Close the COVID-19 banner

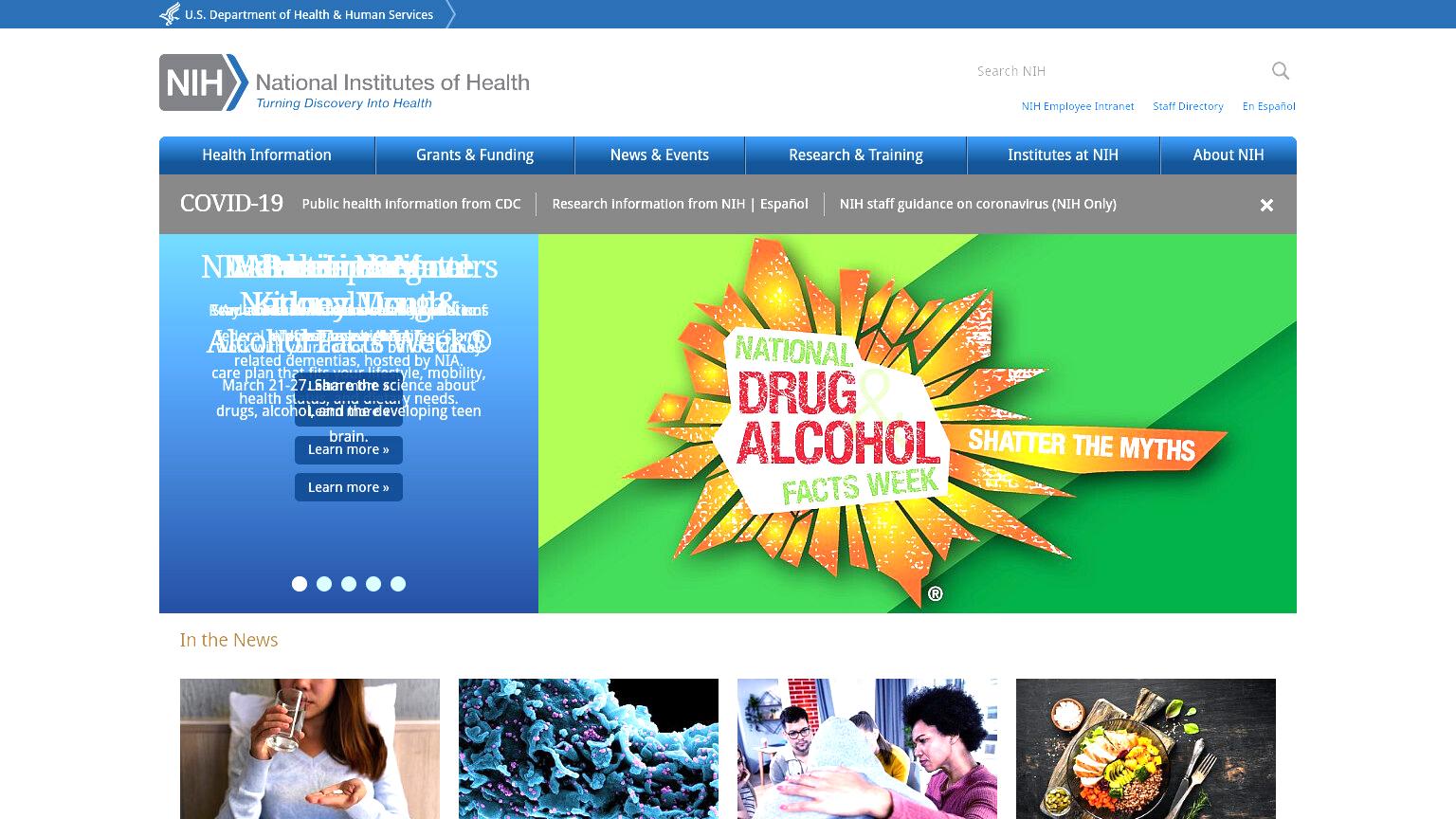pos(1266,205)
